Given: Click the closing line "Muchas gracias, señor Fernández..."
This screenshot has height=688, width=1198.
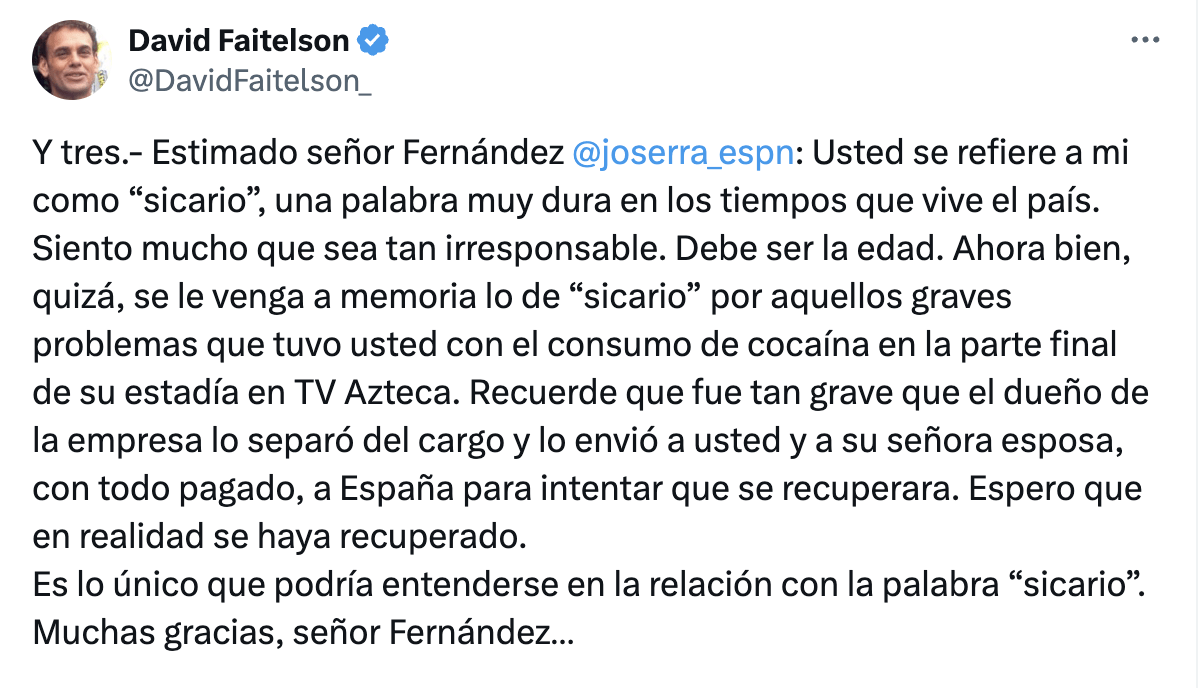Looking at the screenshot, I should [302, 632].
